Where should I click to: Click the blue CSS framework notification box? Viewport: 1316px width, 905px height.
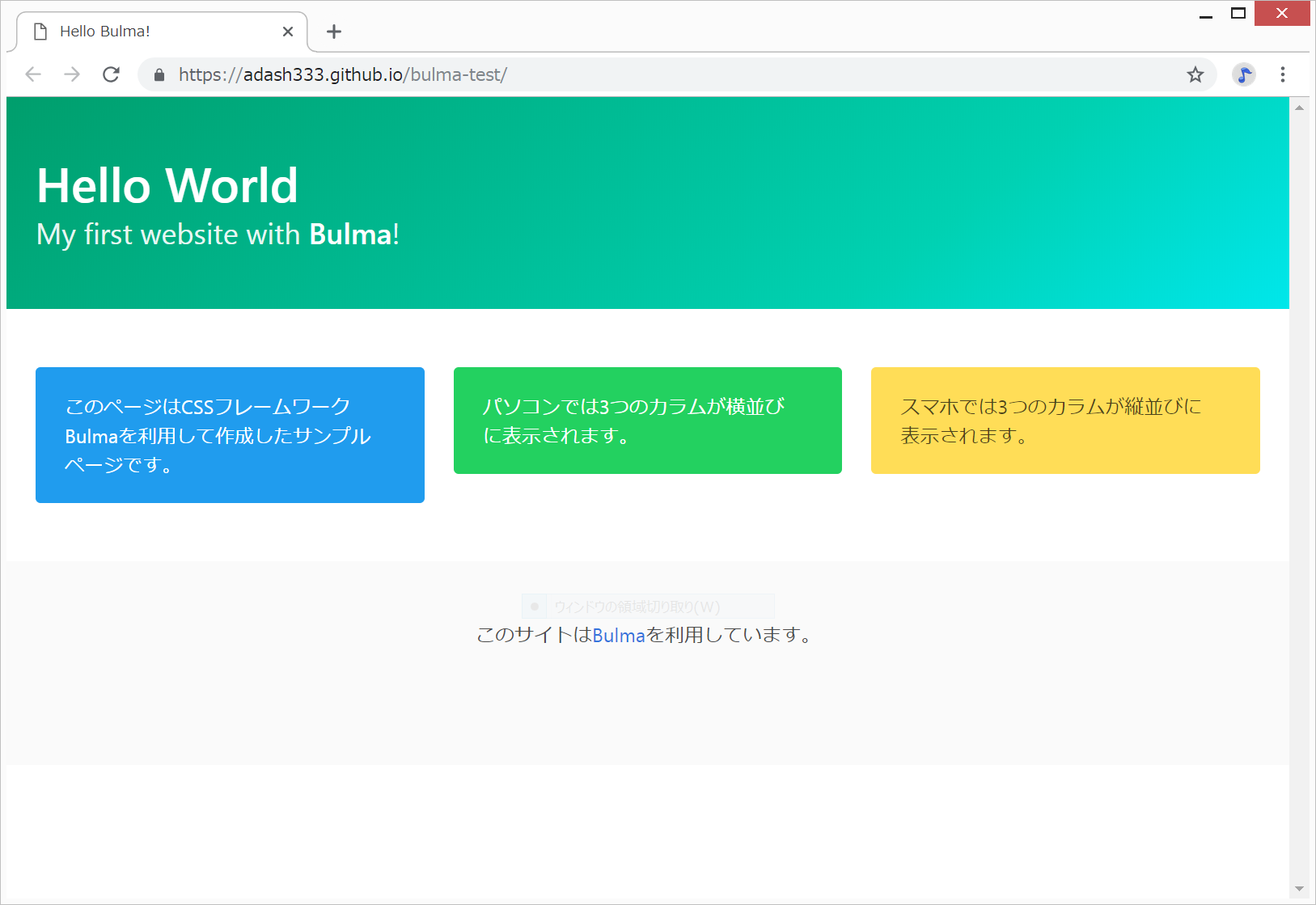230,435
